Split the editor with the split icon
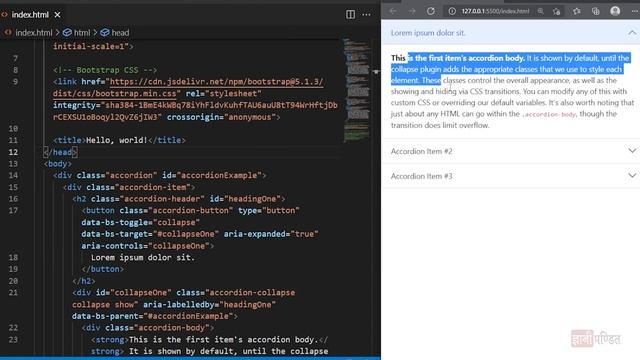 350,15
